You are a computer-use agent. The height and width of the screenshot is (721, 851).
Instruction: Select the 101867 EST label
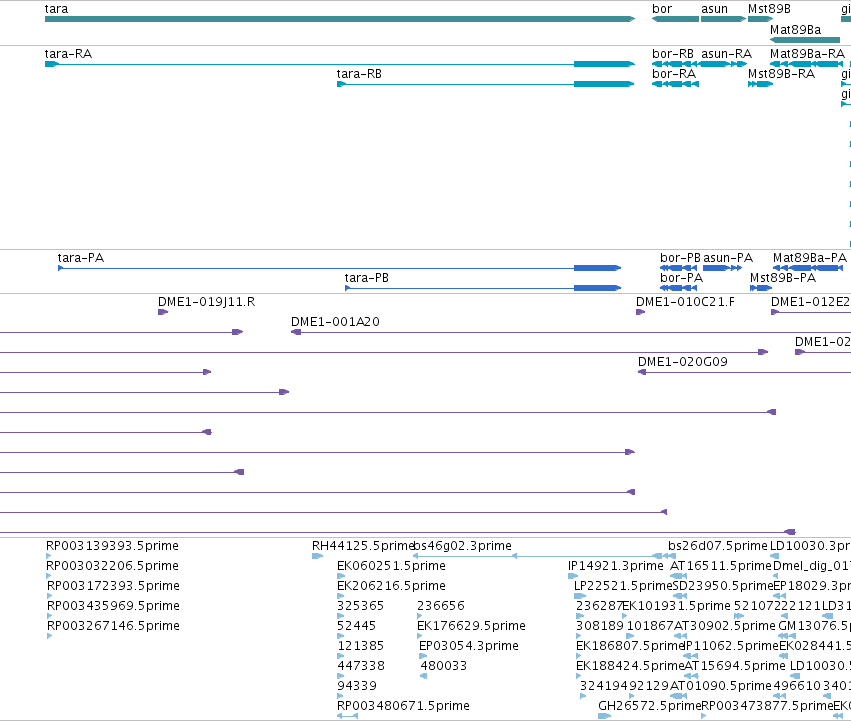[x=650, y=626]
